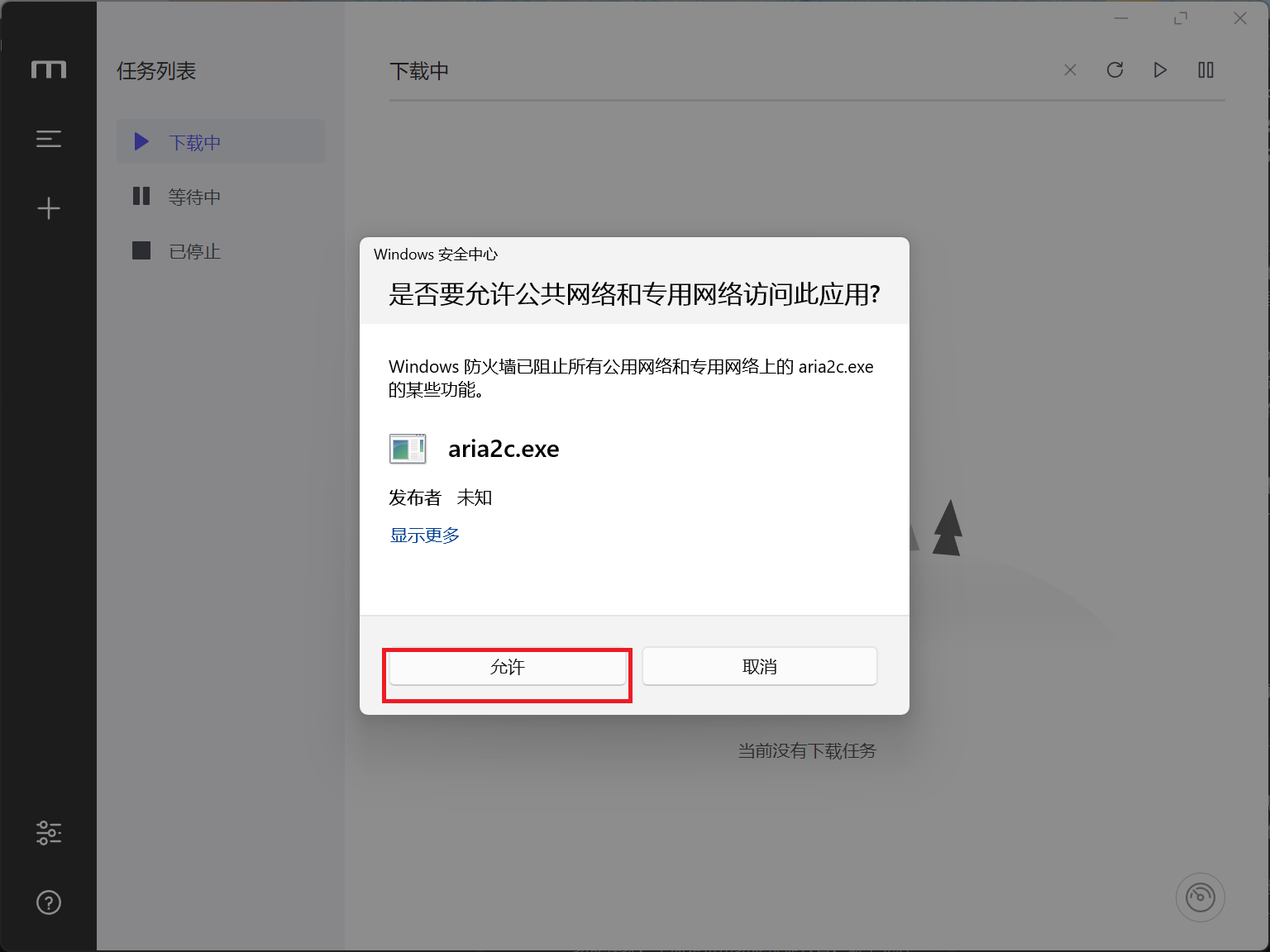Close the Motrix window
The width and height of the screenshot is (1270, 952).
click(x=1240, y=18)
